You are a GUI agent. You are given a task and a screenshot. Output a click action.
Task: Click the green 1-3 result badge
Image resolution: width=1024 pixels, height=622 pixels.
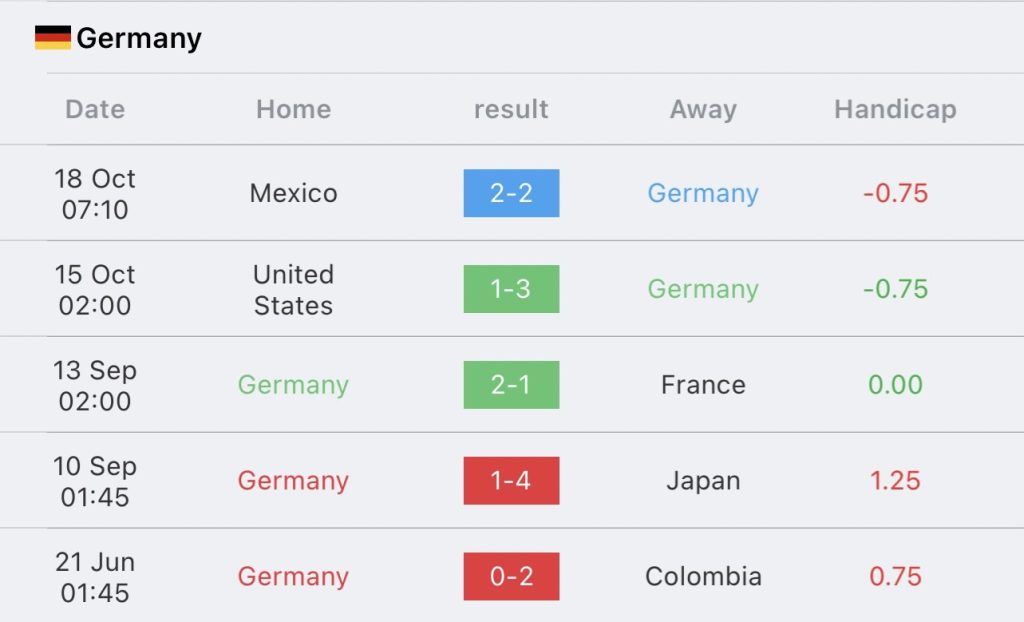coord(511,289)
